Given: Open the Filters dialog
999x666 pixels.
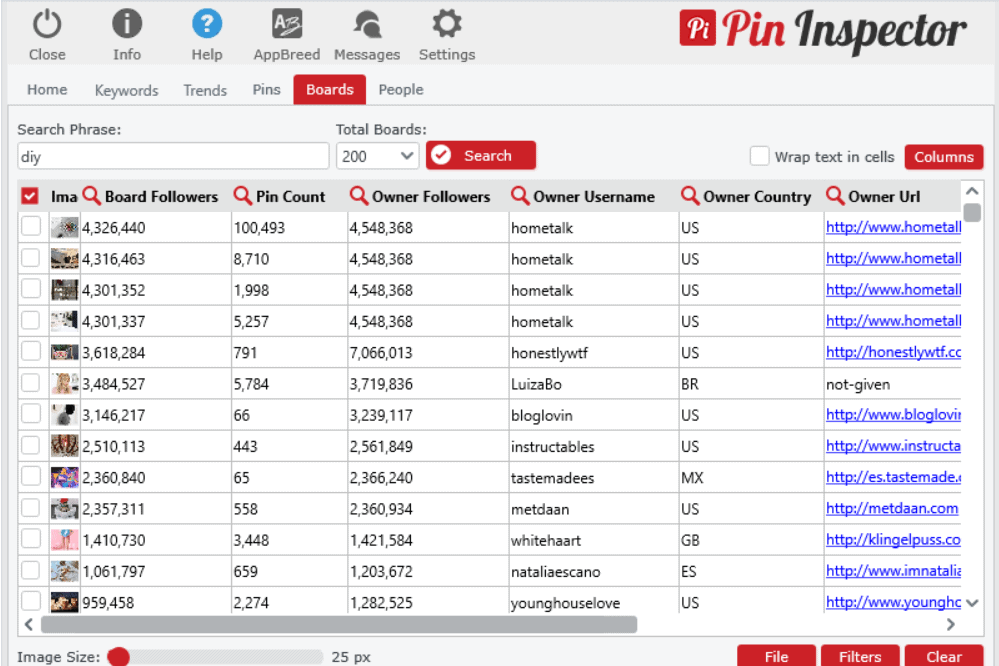Looking at the screenshot, I should tap(859, 656).
